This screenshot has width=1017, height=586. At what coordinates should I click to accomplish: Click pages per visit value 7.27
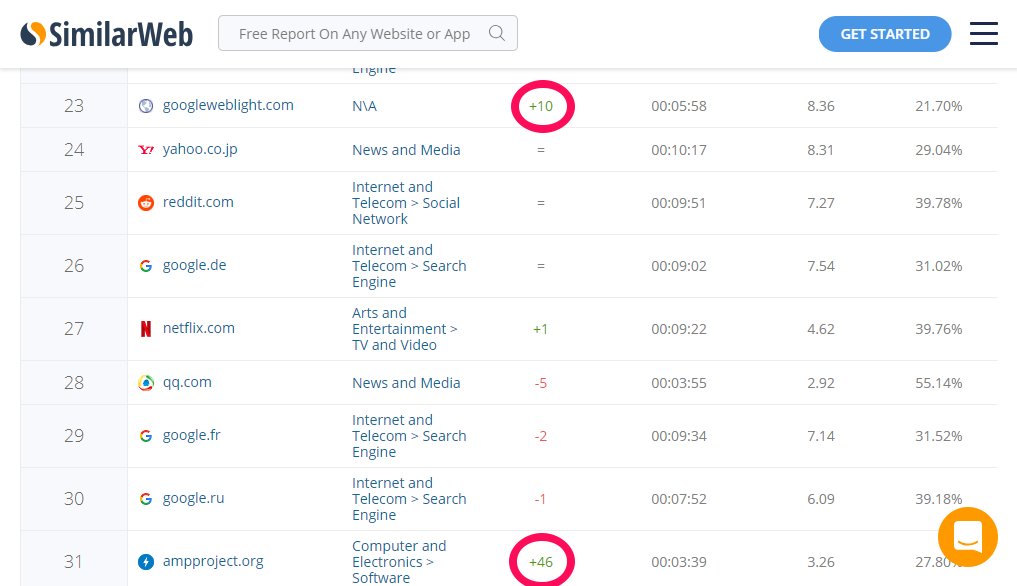click(820, 204)
